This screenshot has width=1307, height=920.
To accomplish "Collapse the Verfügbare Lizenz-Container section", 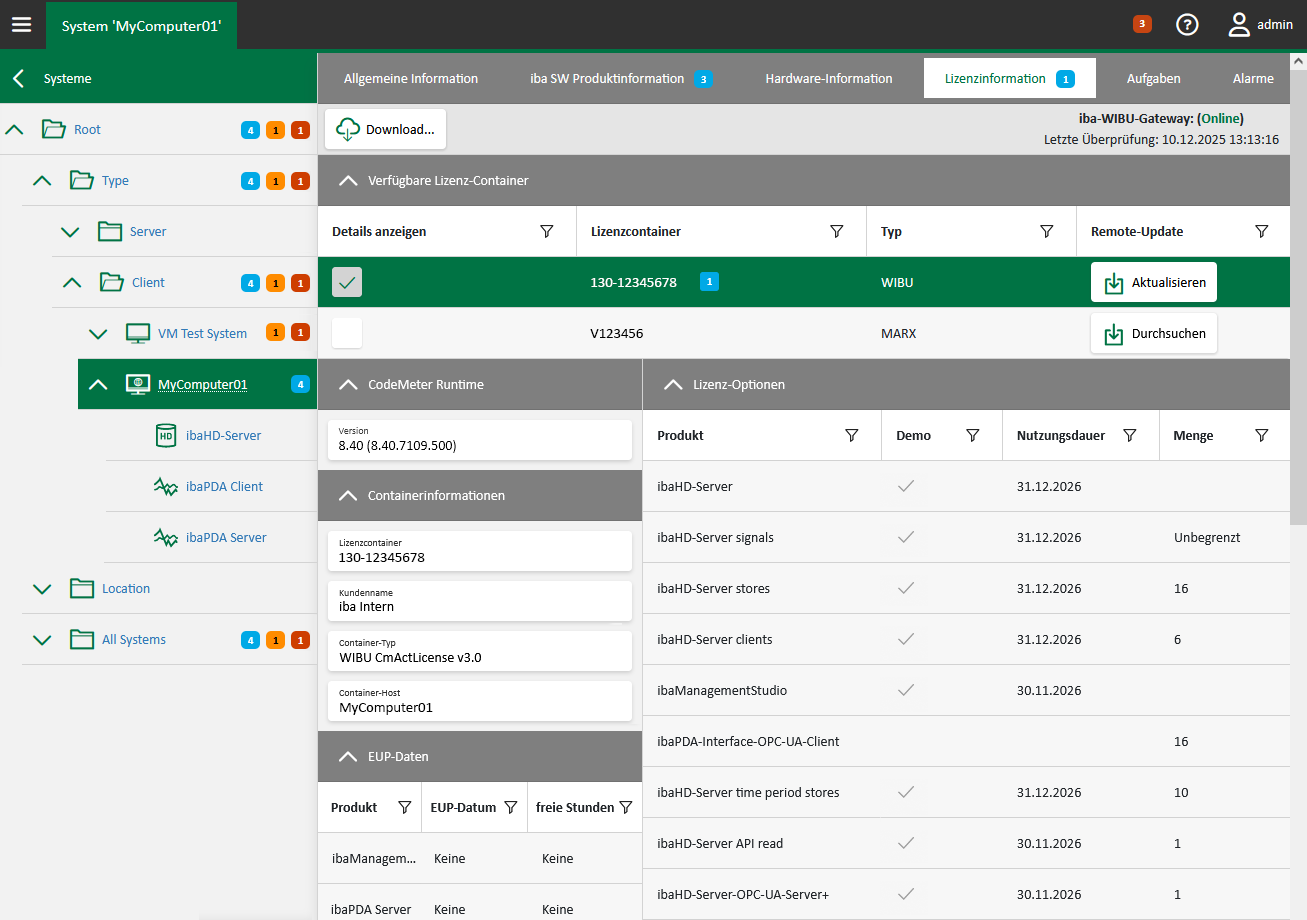I will tap(348, 180).
